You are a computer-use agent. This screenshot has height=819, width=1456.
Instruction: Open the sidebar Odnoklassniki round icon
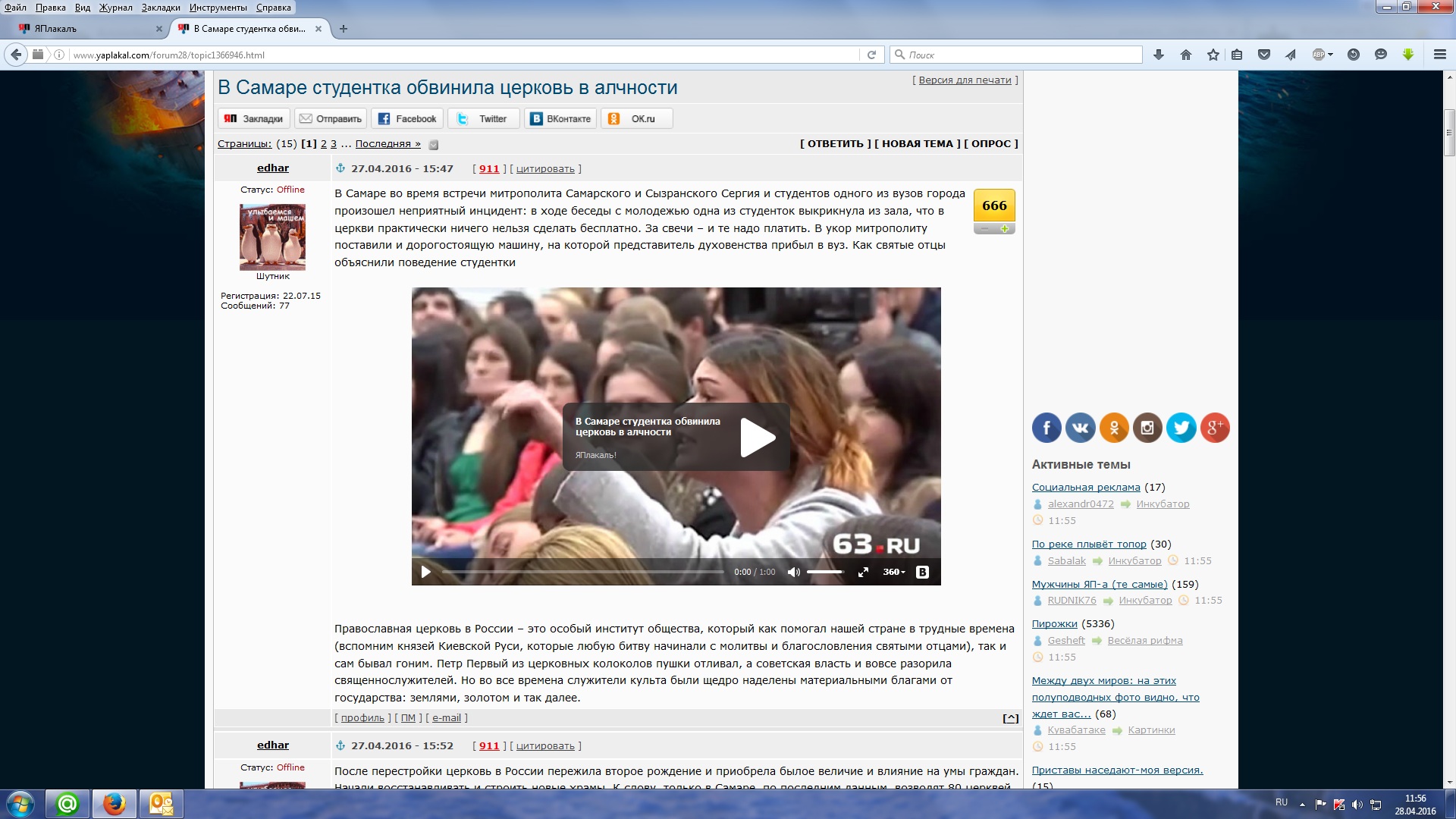tap(1114, 428)
